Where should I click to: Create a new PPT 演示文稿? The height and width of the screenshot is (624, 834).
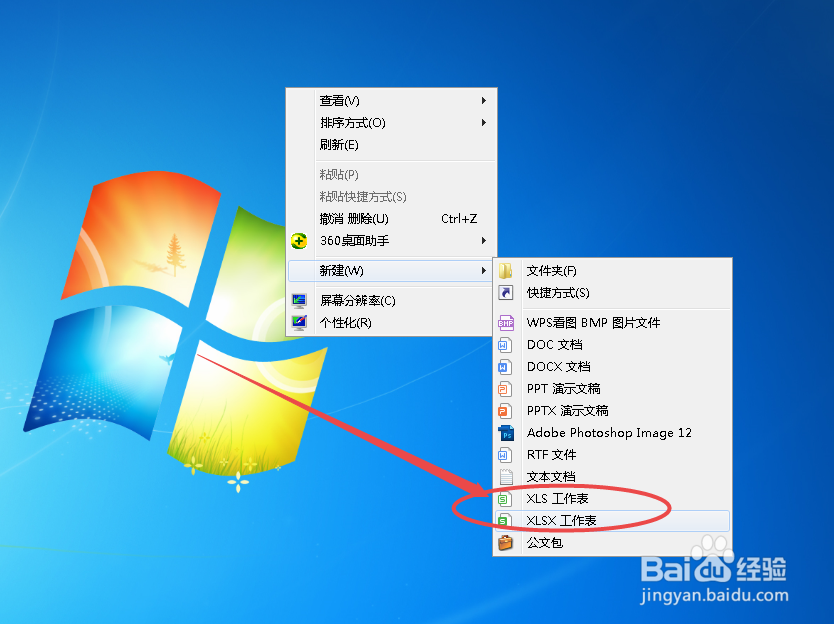click(612, 389)
